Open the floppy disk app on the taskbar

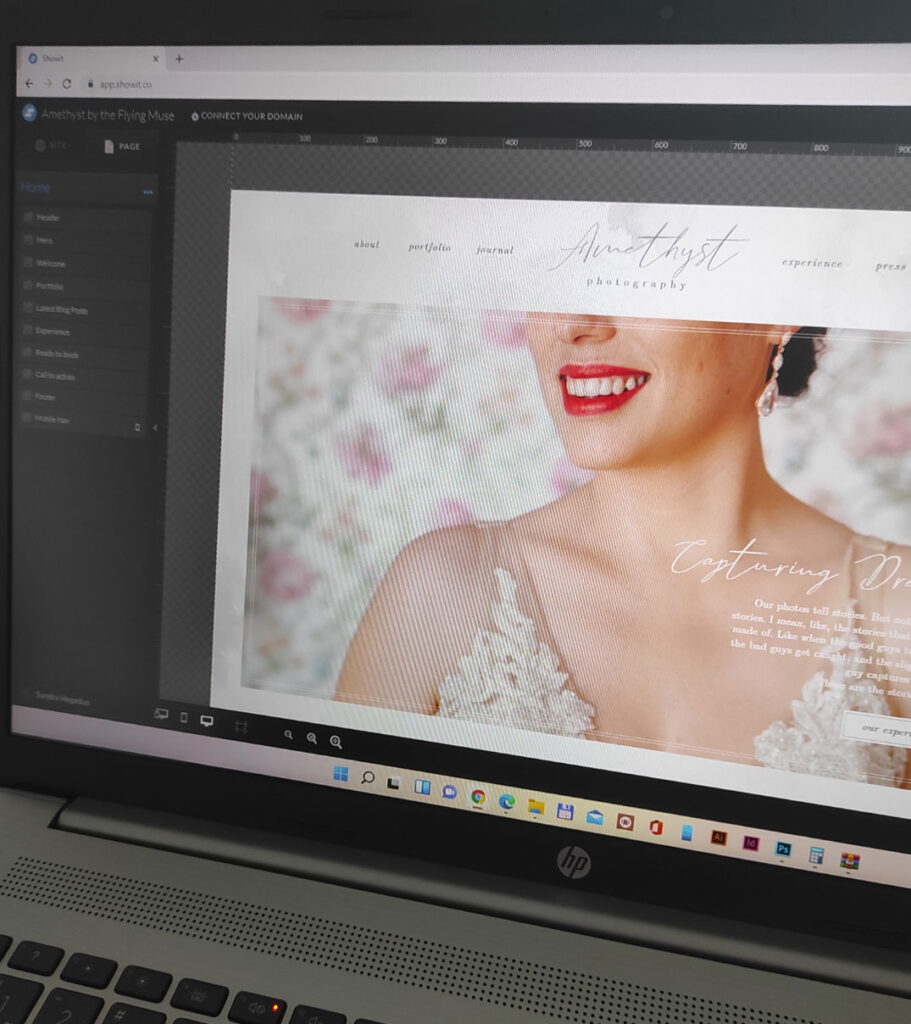pos(566,812)
